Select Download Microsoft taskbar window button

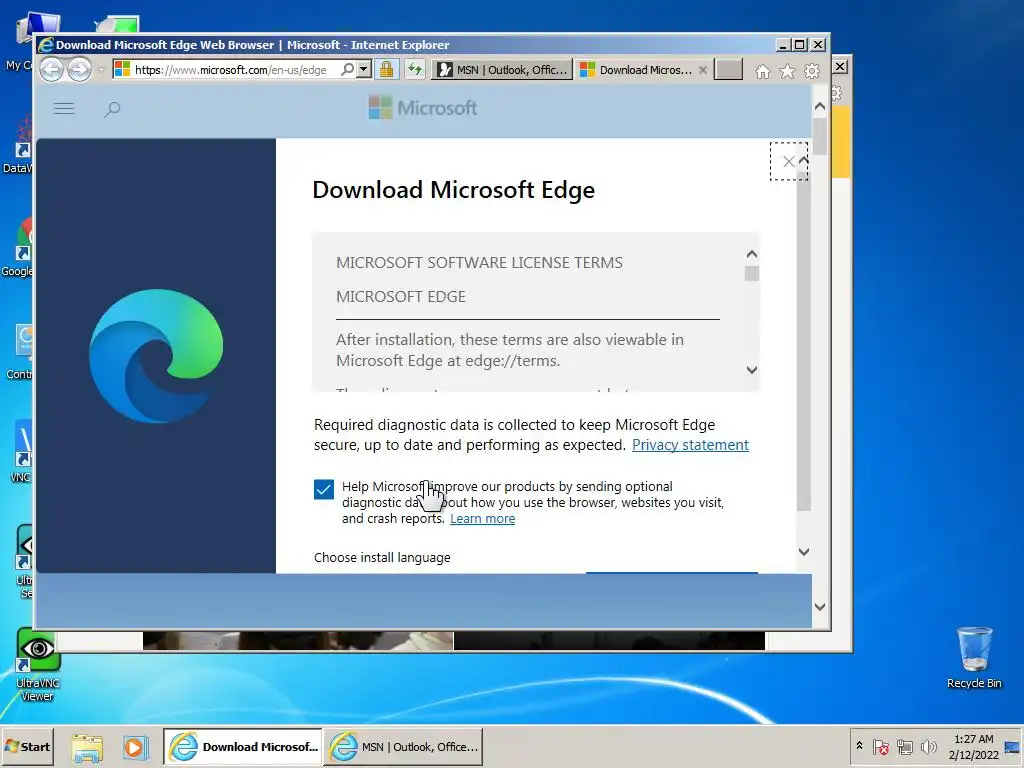pos(243,746)
